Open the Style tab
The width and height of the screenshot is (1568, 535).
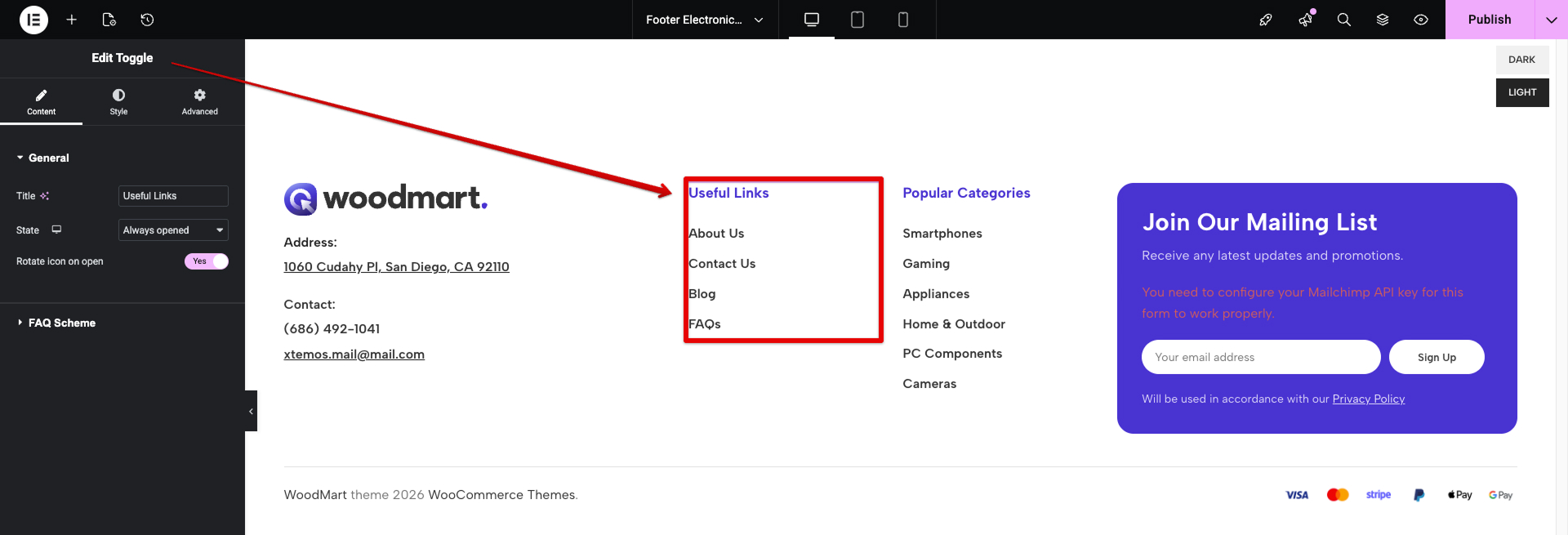coord(118,101)
